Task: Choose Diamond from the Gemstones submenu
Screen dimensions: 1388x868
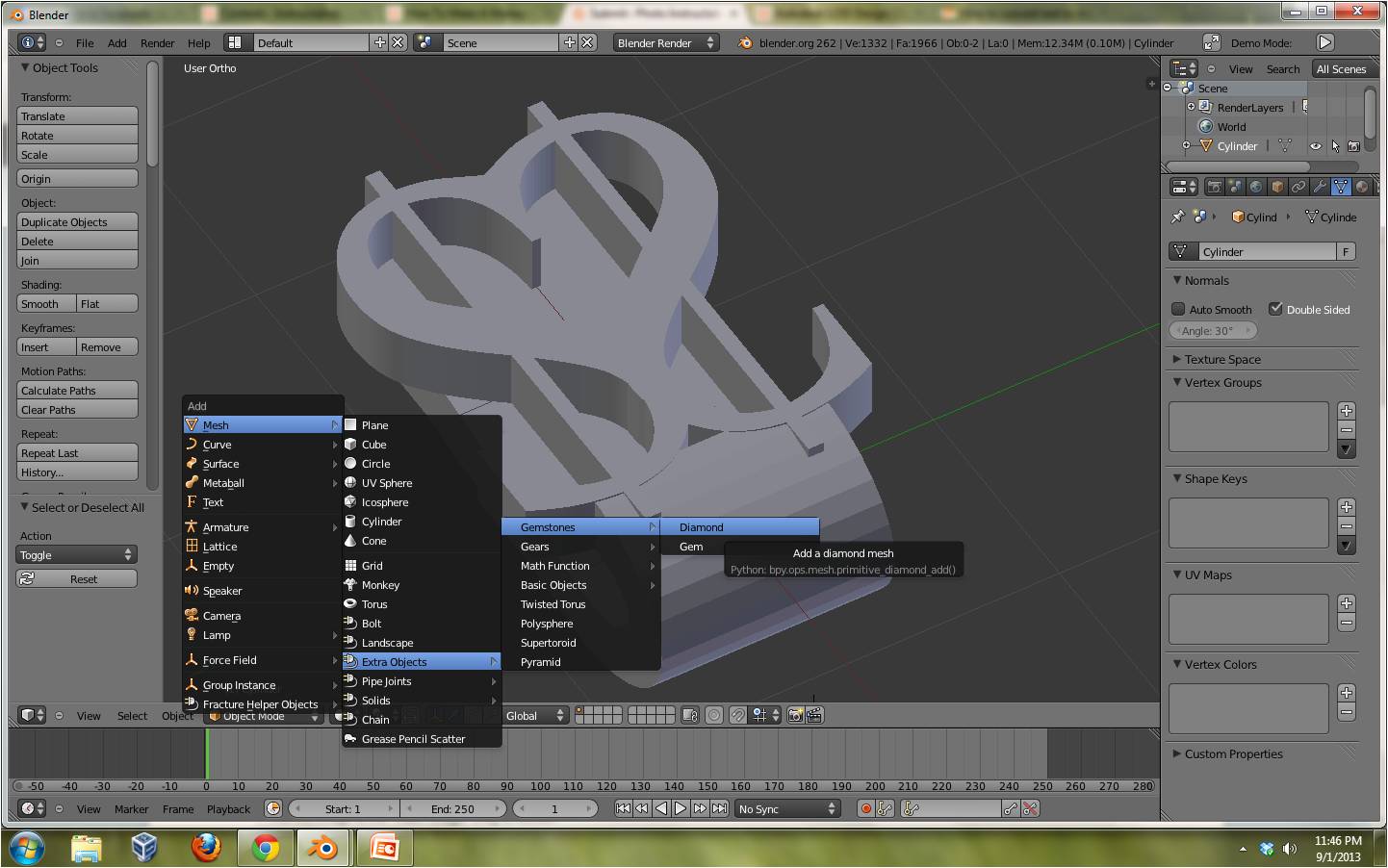Action: (739, 526)
